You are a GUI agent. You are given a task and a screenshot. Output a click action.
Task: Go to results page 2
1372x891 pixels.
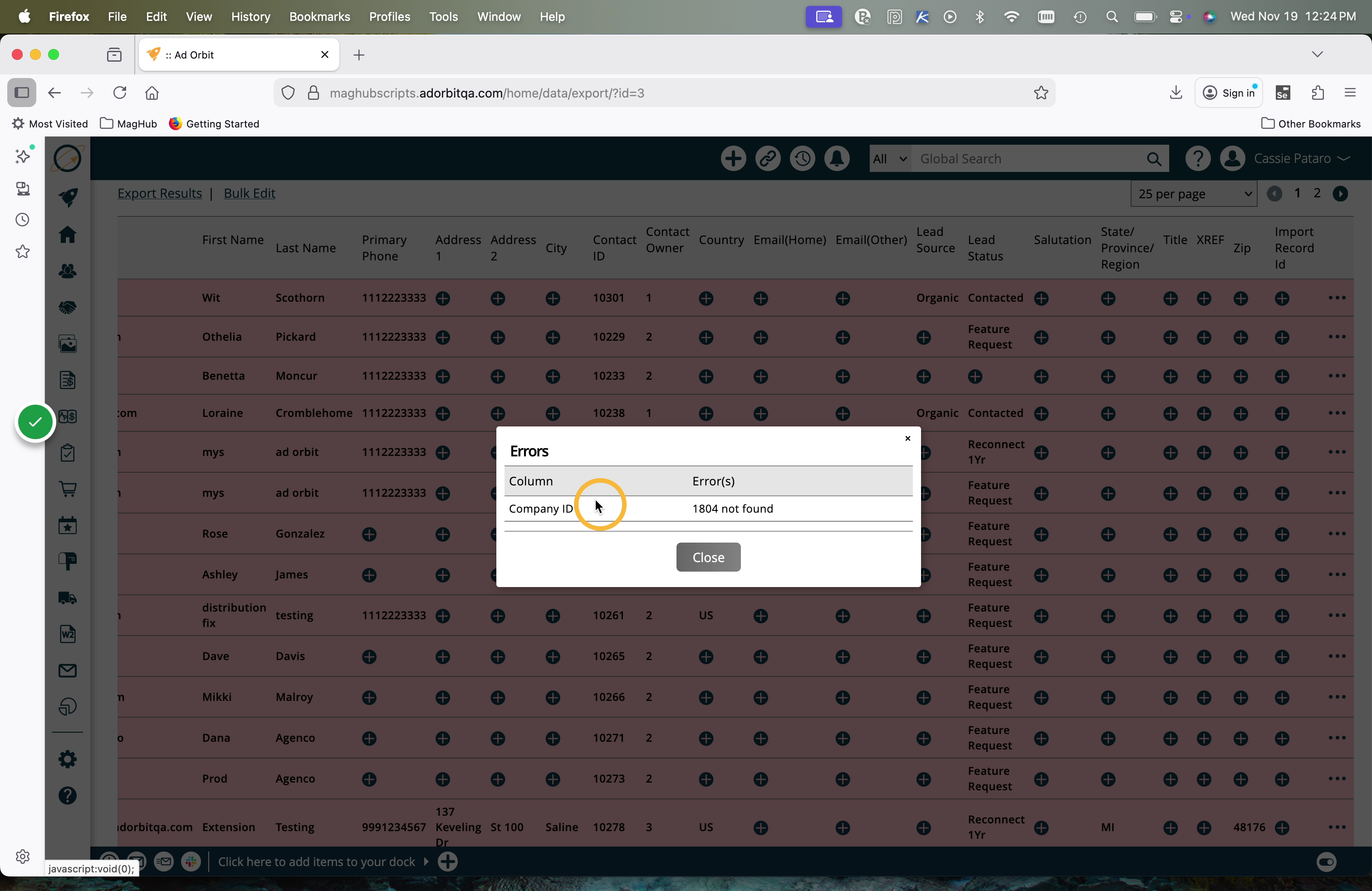1317,193
